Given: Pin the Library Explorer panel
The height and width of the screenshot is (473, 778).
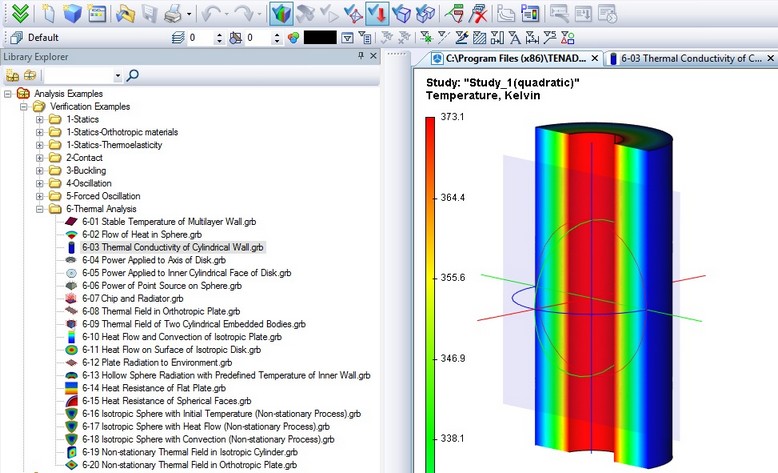Looking at the screenshot, I should [360, 57].
